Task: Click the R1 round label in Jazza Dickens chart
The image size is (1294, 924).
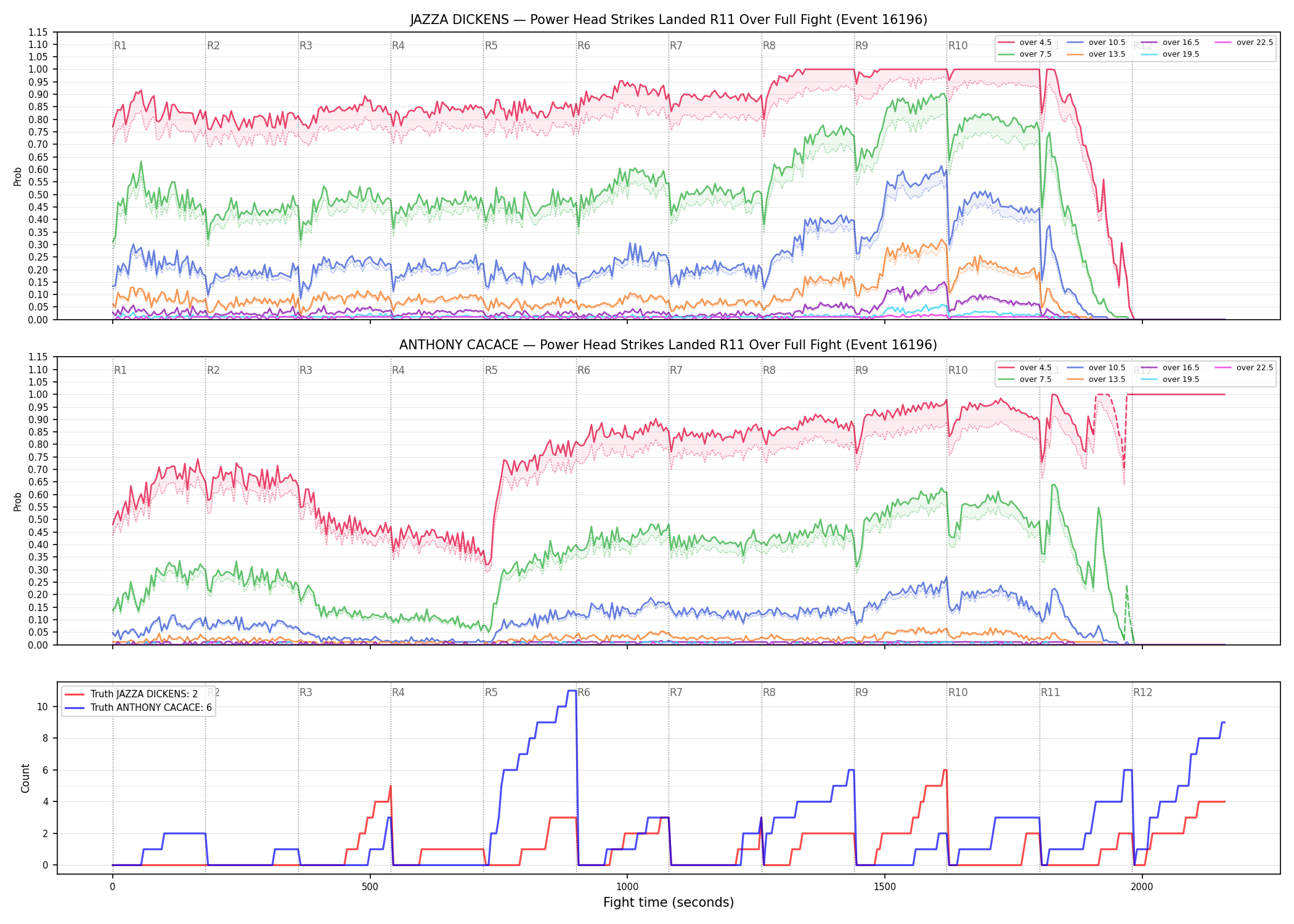Action: click(120, 46)
